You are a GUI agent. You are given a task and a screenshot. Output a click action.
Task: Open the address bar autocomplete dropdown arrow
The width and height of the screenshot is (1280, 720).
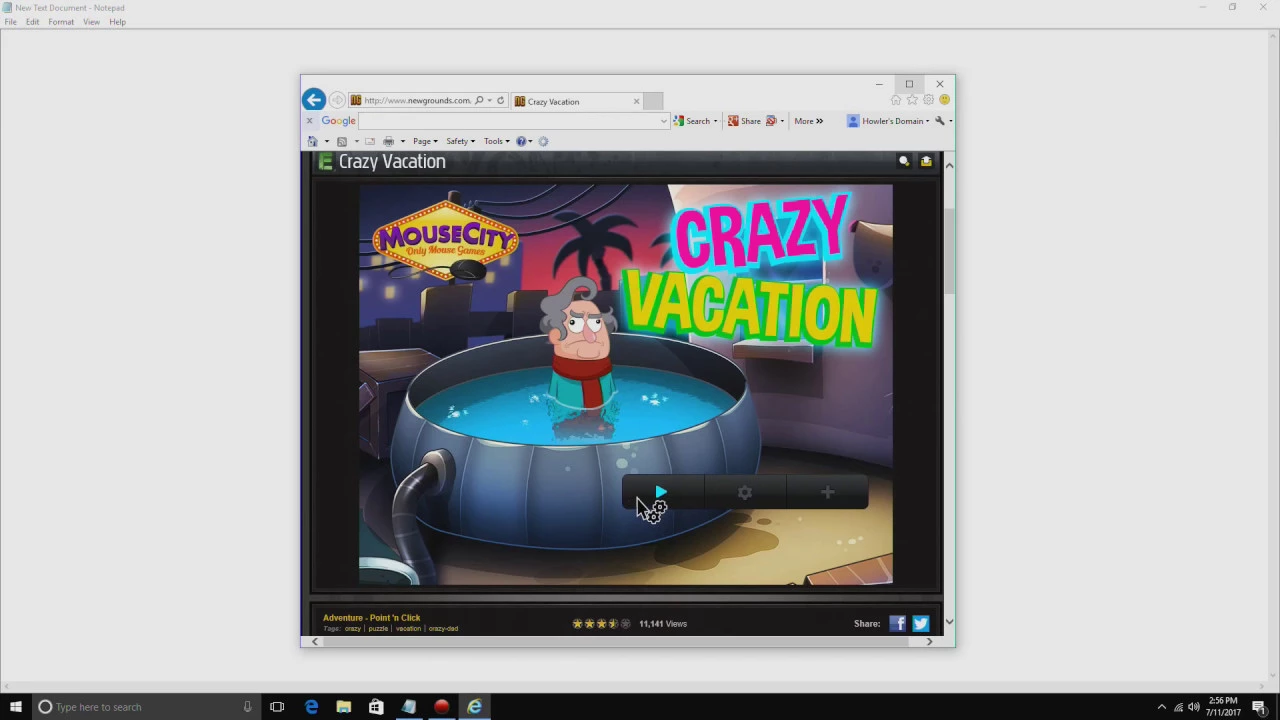(x=489, y=101)
